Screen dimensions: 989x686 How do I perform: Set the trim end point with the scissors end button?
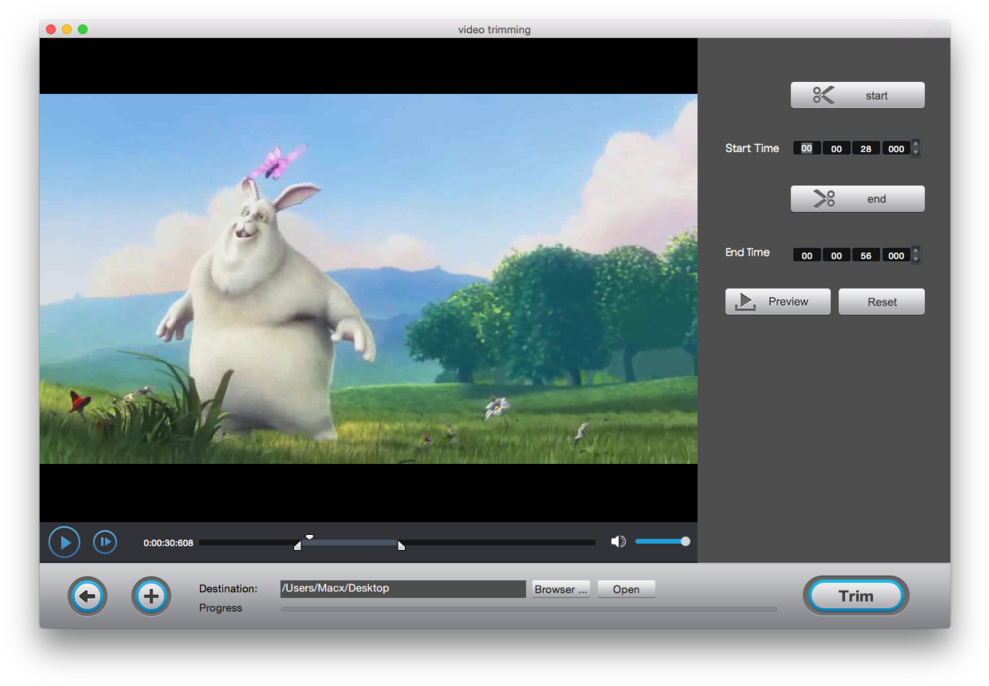click(857, 199)
